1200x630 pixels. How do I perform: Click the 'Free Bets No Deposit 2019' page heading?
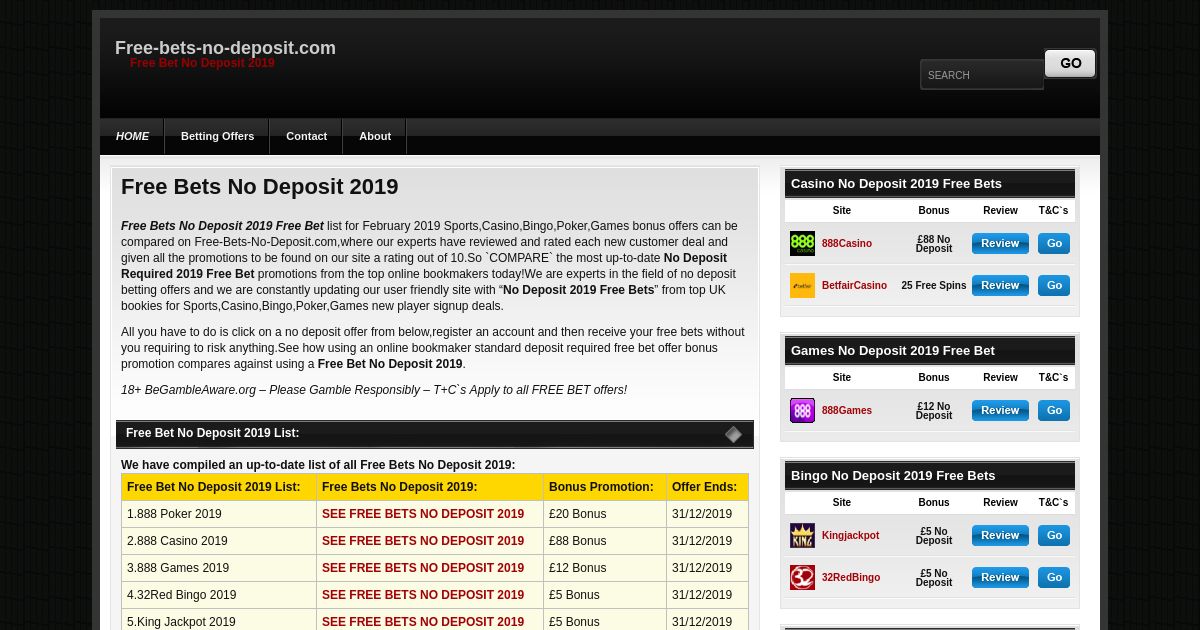[260, 187]
